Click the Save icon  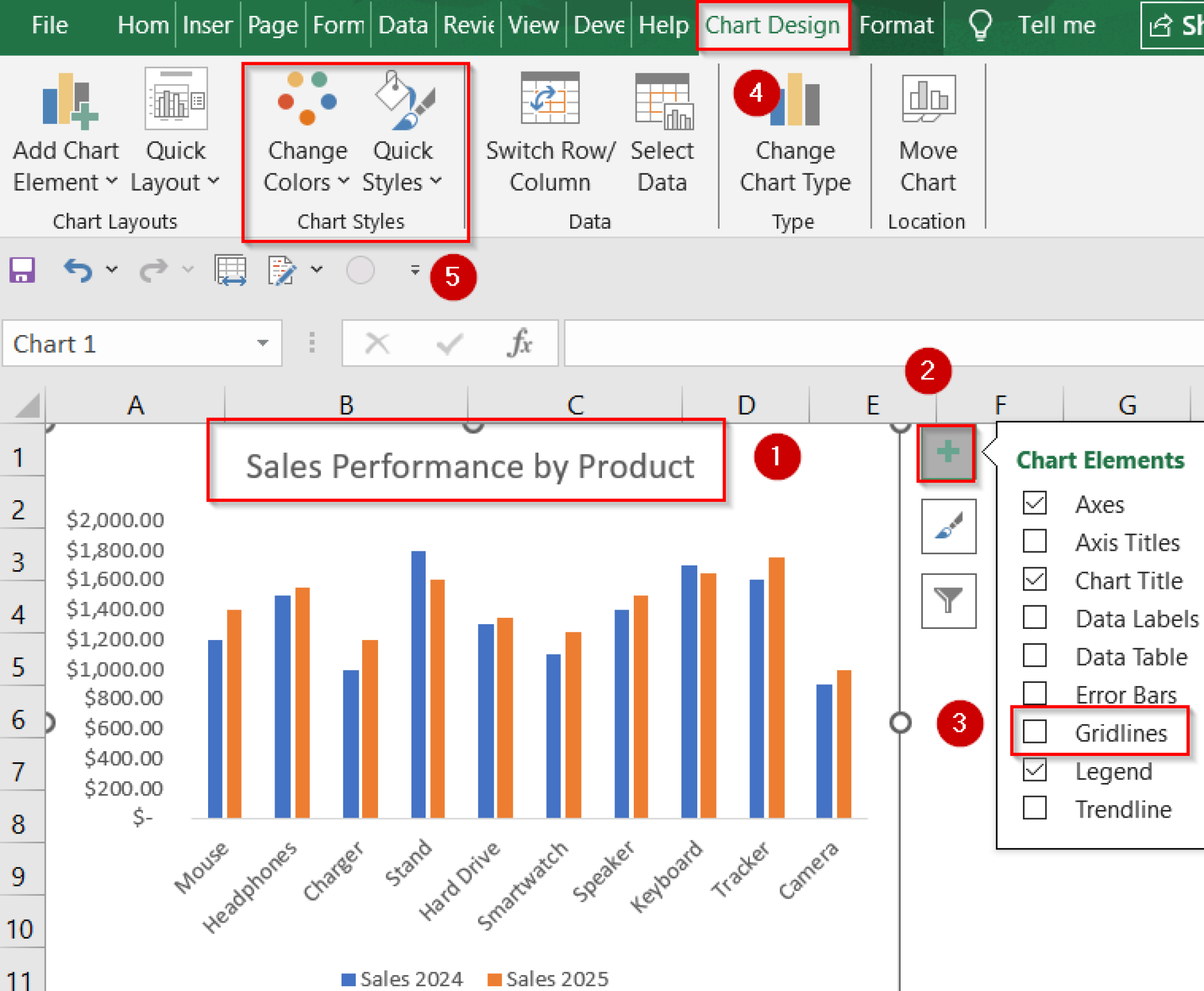(x=22, y=270)
